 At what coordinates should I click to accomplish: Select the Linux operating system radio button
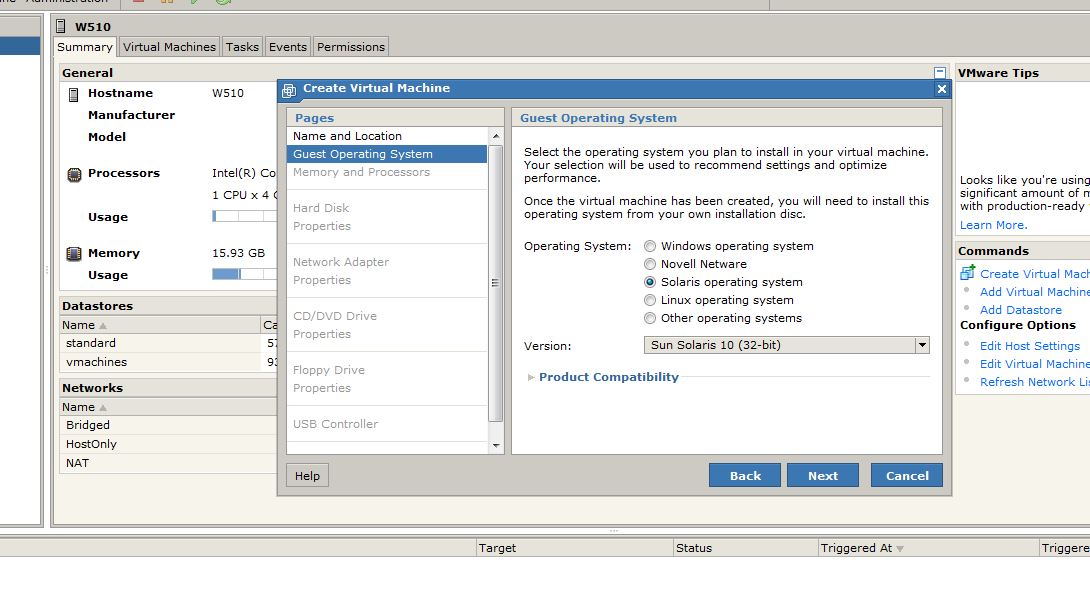click(652, 300)
